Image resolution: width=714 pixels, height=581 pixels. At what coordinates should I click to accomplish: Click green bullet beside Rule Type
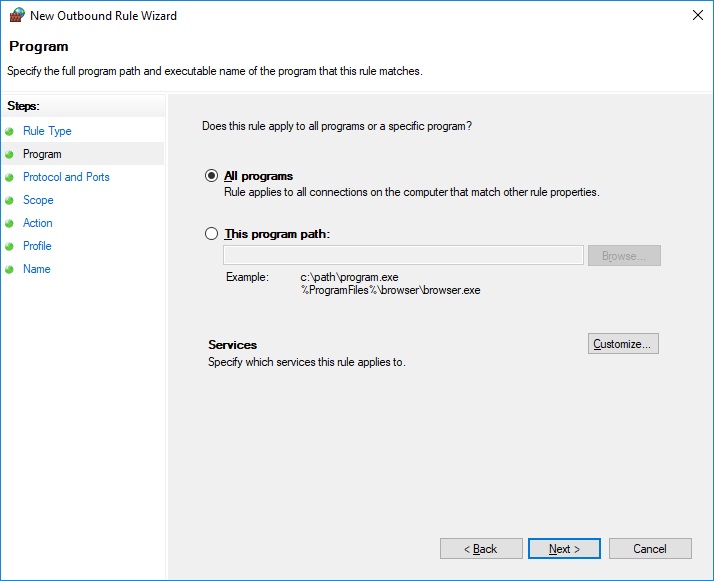[9, 132]
